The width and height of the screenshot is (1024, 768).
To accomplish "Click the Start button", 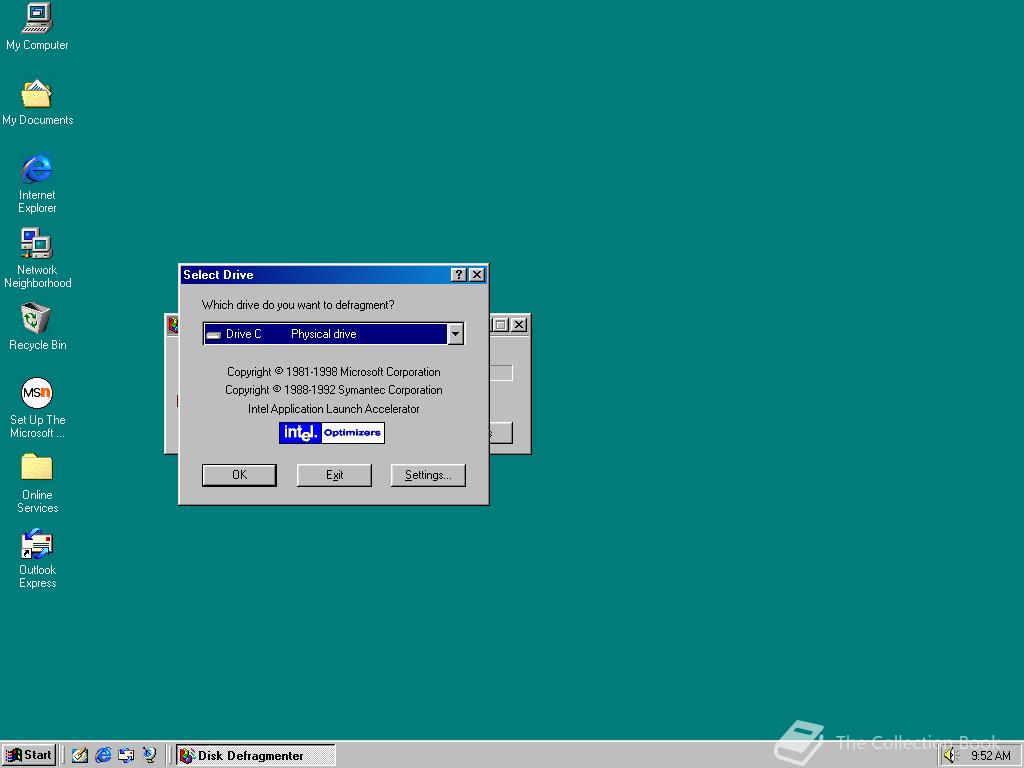I will [x=29, y=755].
